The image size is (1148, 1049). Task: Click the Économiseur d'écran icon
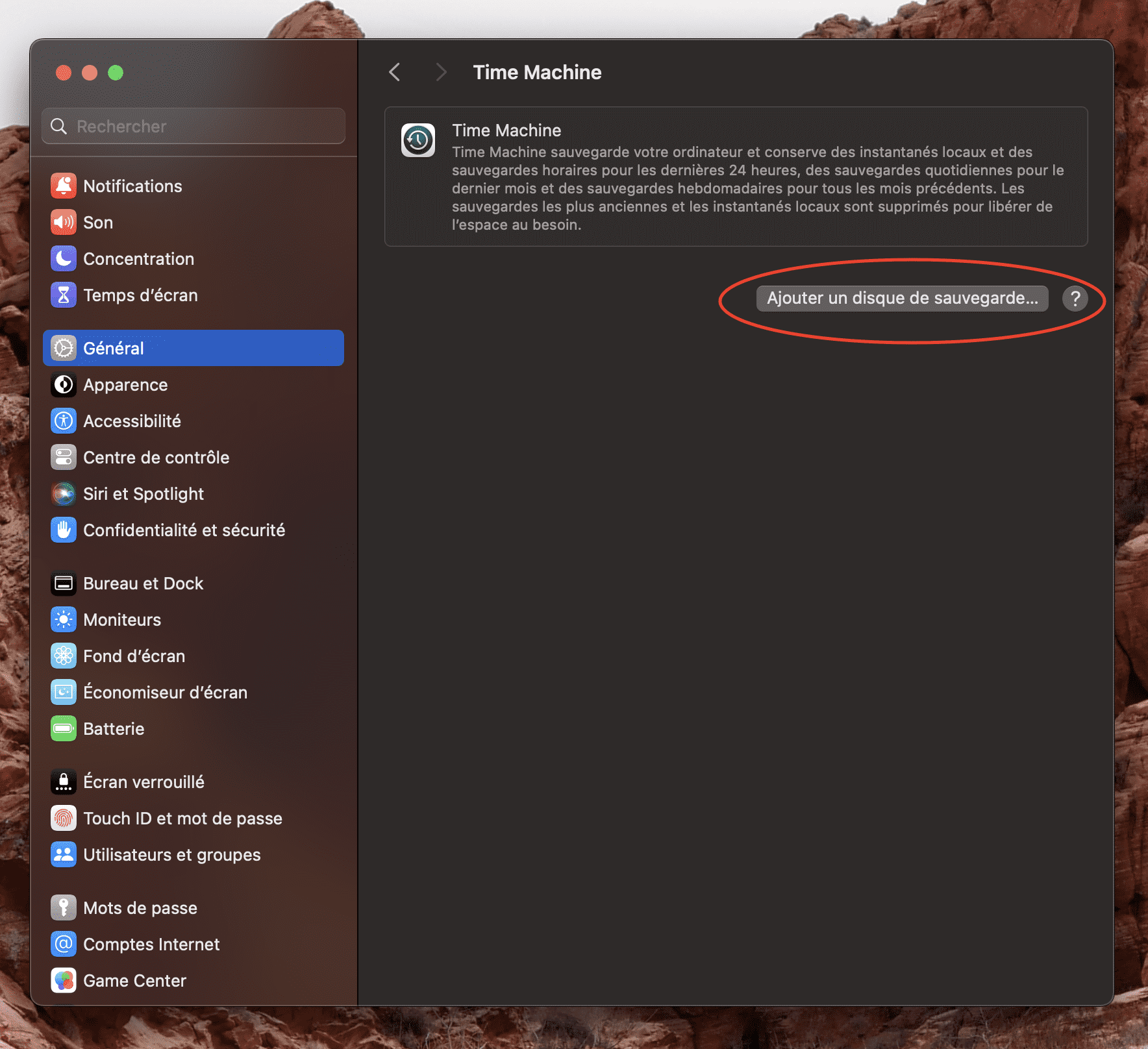tap(64, 693)
